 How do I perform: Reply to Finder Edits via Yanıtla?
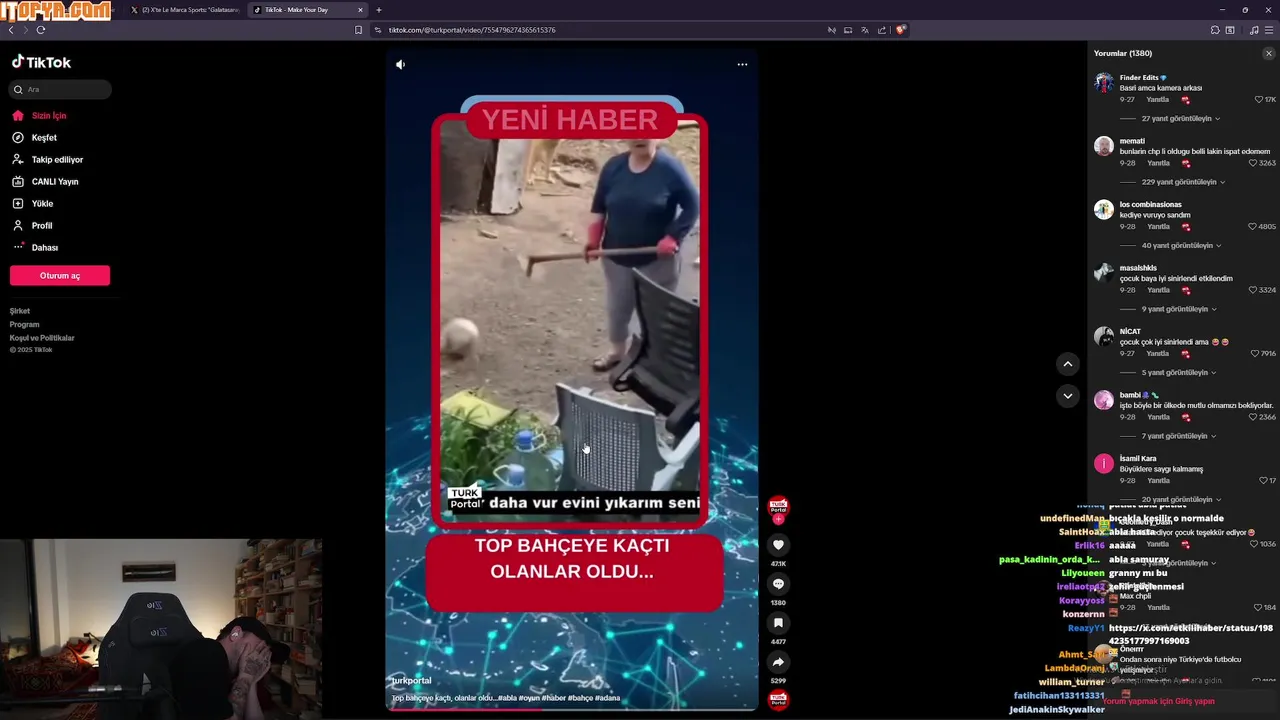1158,100
